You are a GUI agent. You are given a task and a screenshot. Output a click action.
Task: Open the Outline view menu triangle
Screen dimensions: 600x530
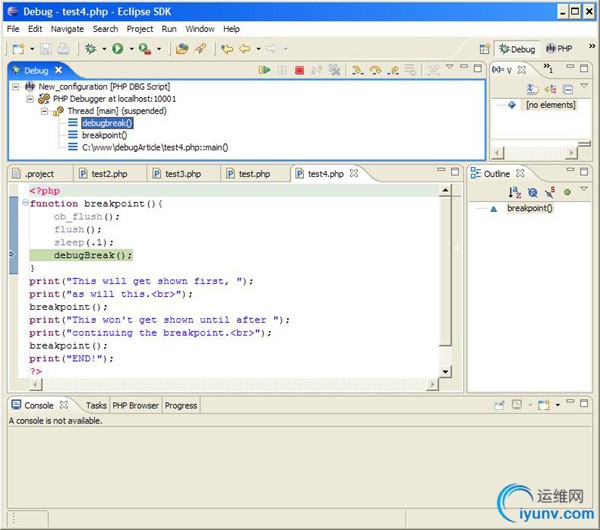(x=584, y=189)
